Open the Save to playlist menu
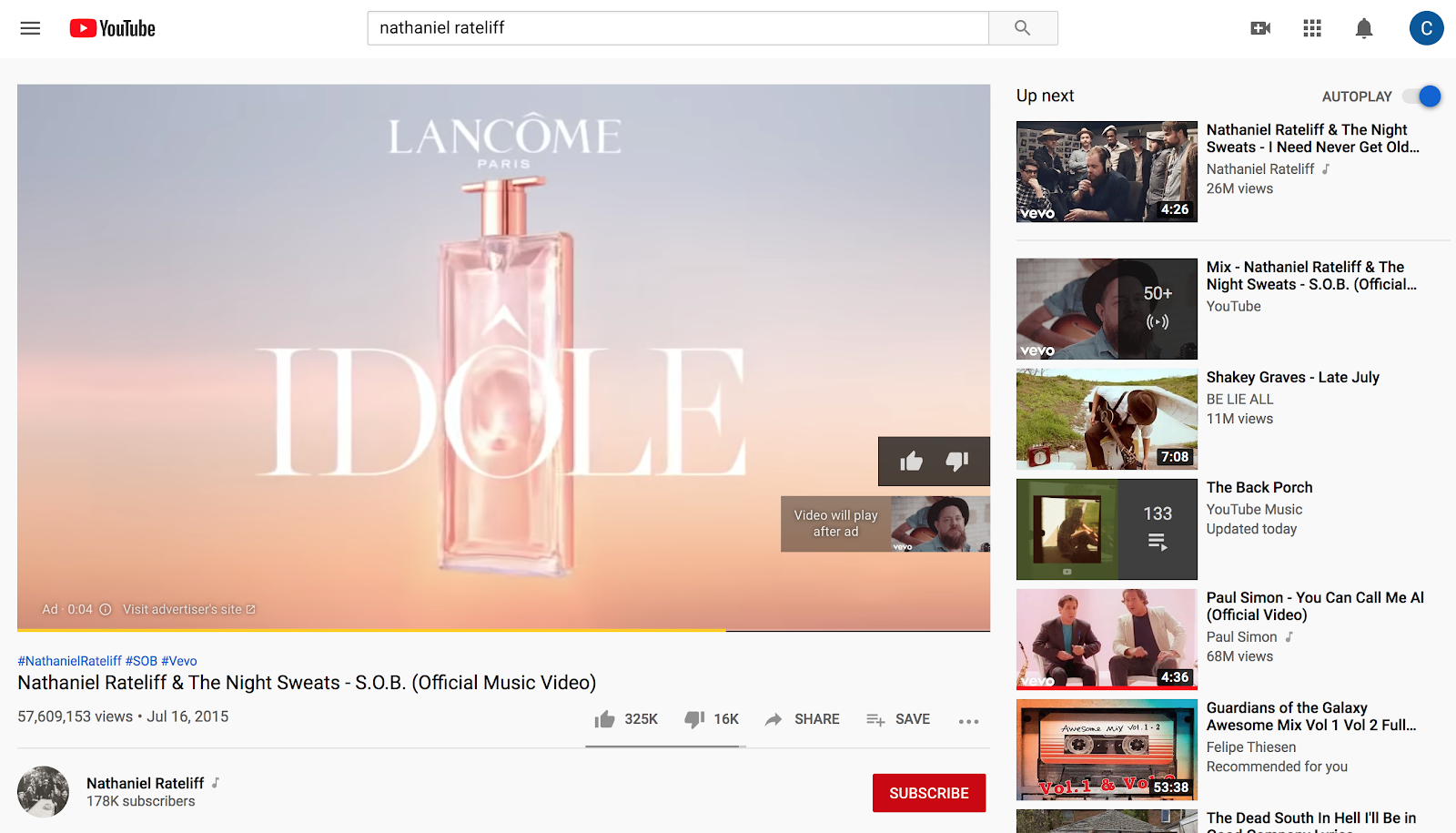The image size is (1456, 833). point(898,719)
